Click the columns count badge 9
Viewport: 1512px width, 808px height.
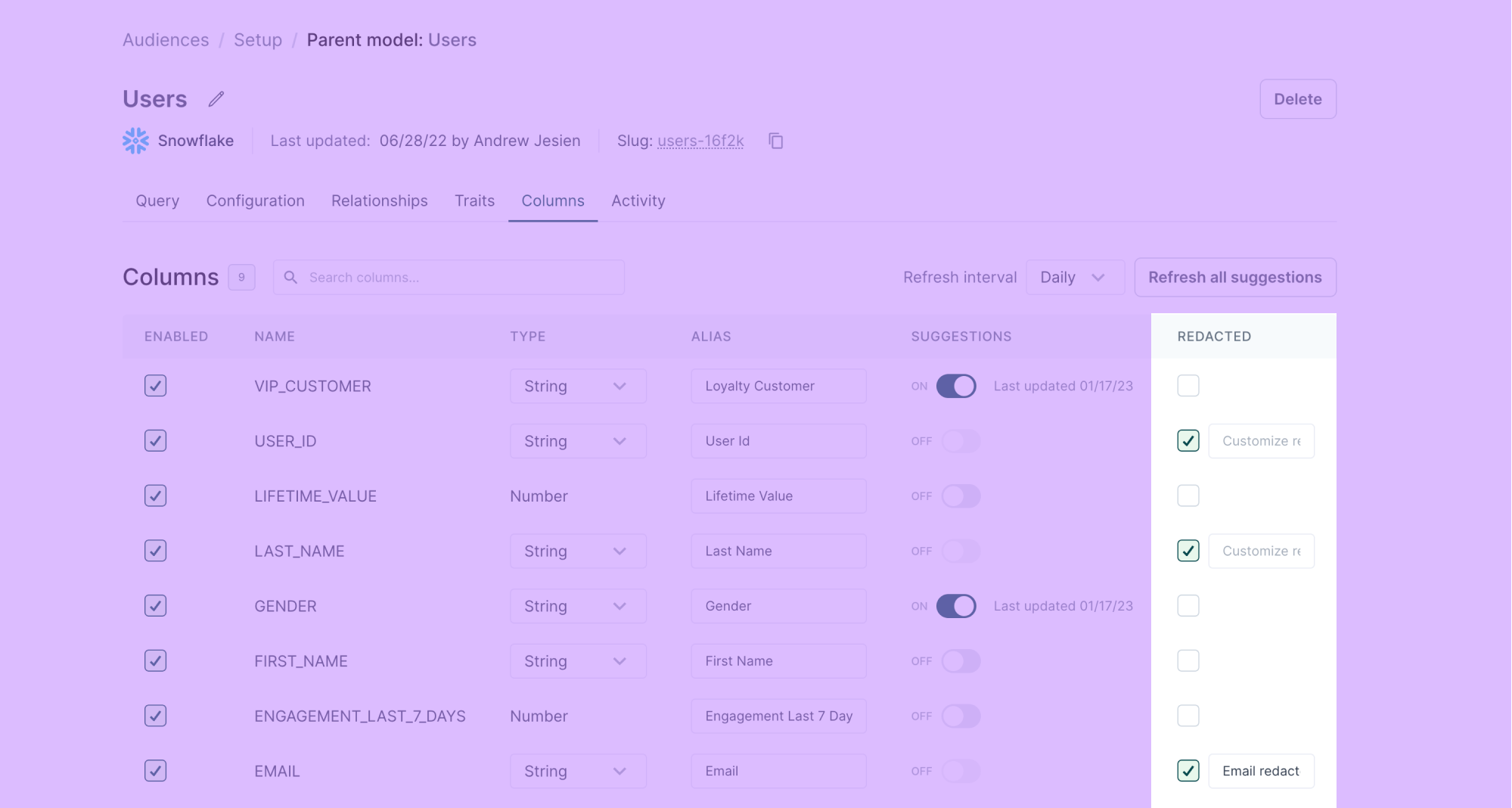click(241, 278)
